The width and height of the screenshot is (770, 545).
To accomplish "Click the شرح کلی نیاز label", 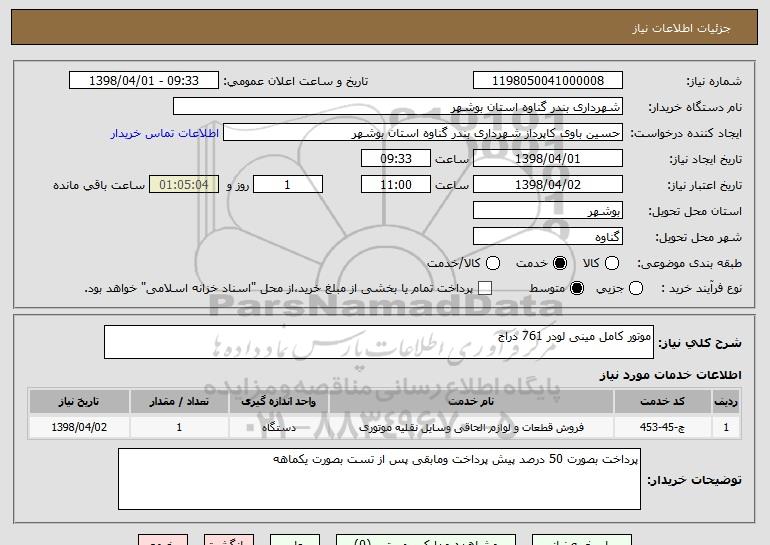I will click(700, 343).
